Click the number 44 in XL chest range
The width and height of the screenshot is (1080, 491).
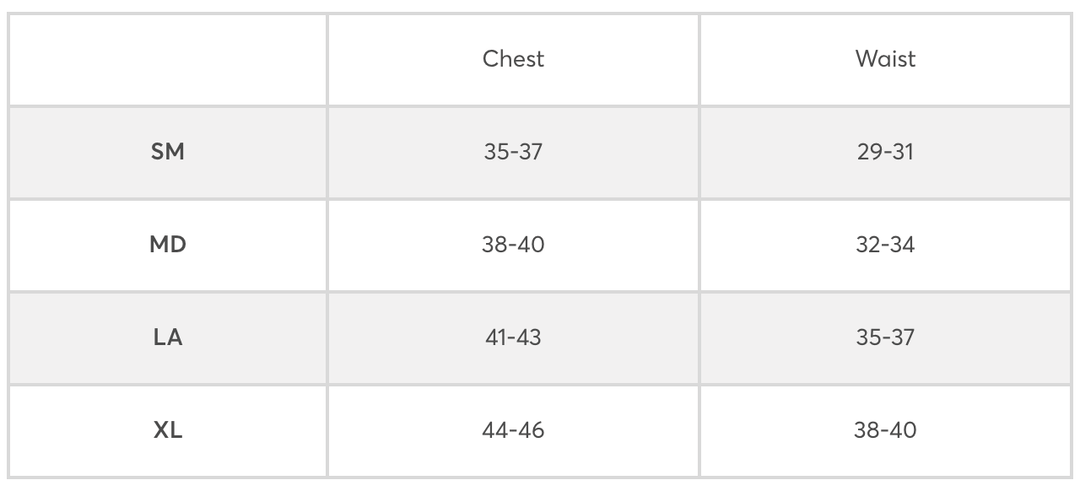(x=495, y=431)
